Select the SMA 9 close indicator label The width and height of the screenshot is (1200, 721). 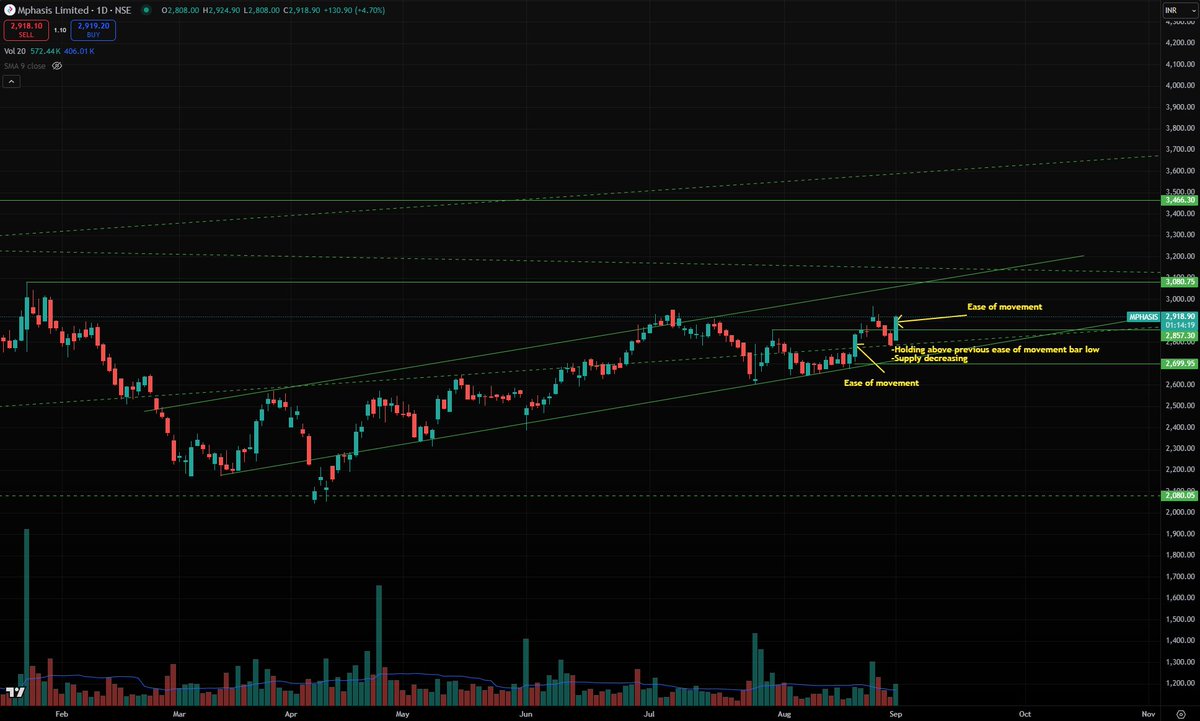(x=25, y=65)
